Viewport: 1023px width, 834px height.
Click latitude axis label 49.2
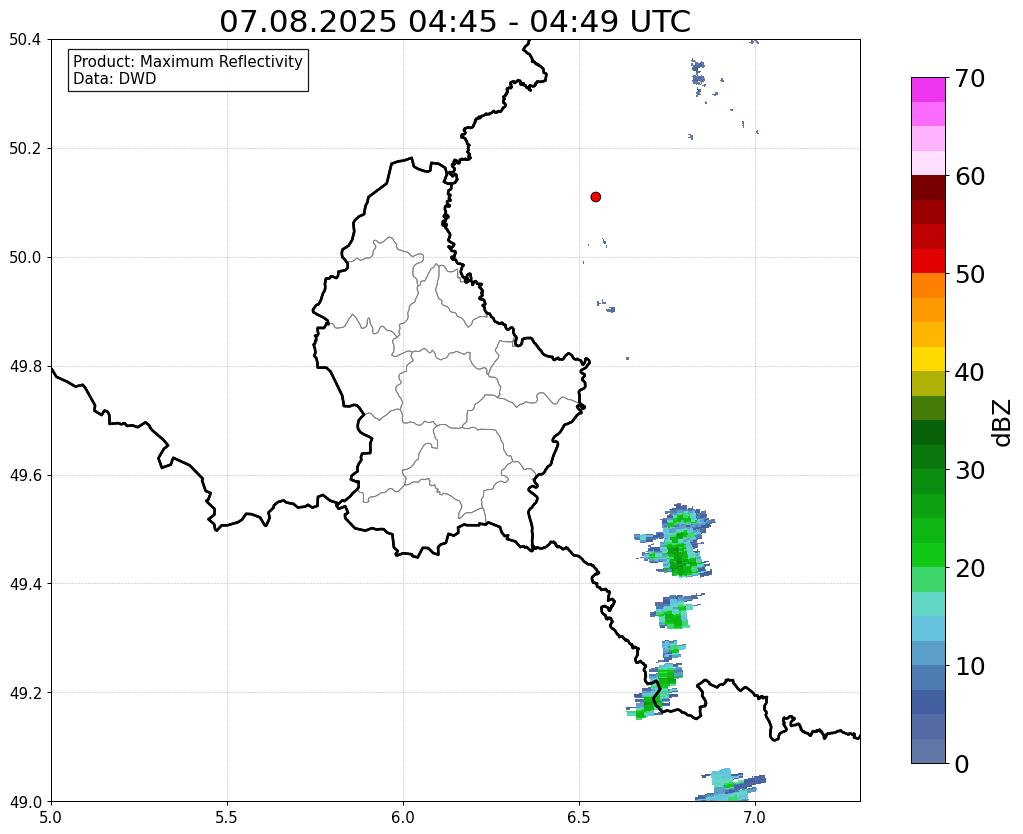tap(25, 693)
